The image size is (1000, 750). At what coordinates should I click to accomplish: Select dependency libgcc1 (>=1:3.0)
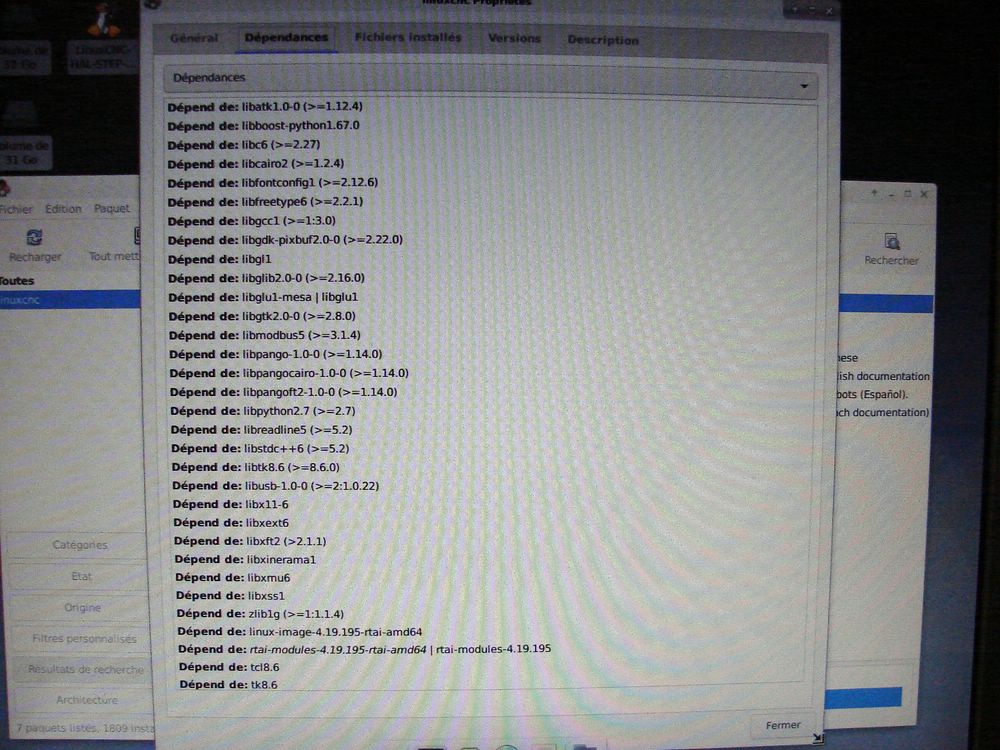point(252,221)
